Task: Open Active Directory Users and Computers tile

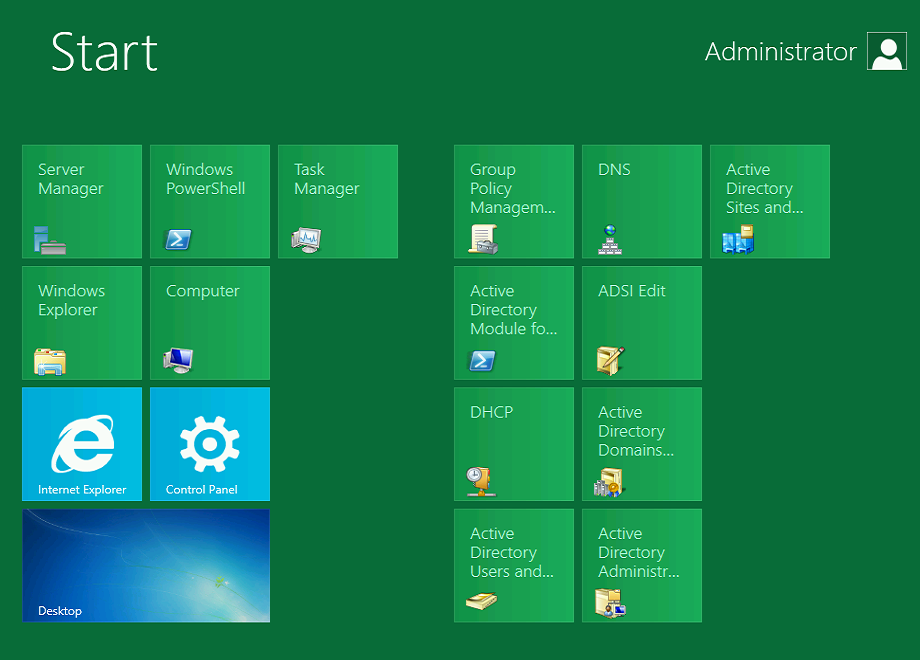Action: (514, 566)
